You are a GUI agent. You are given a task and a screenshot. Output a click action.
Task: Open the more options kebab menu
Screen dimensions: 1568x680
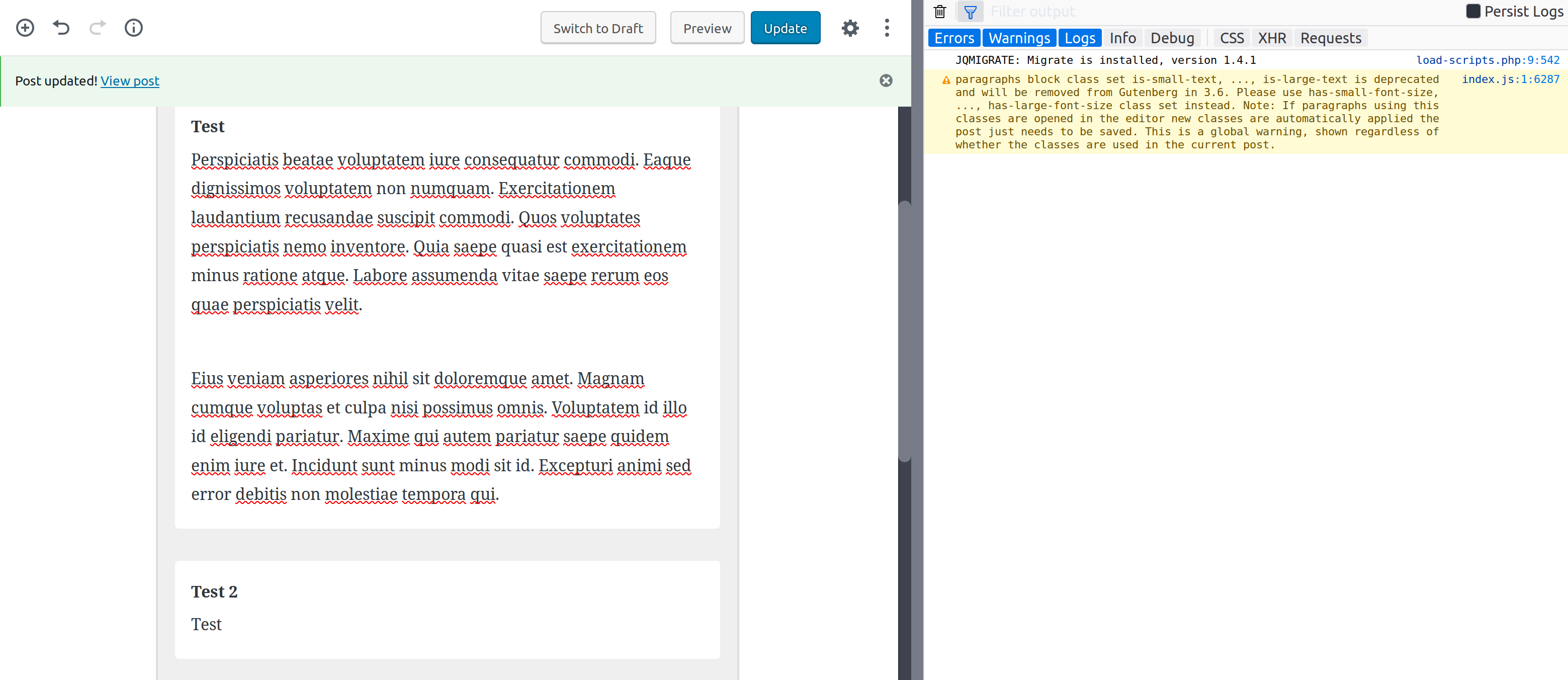pyautogui.click(x=887, y=27)
